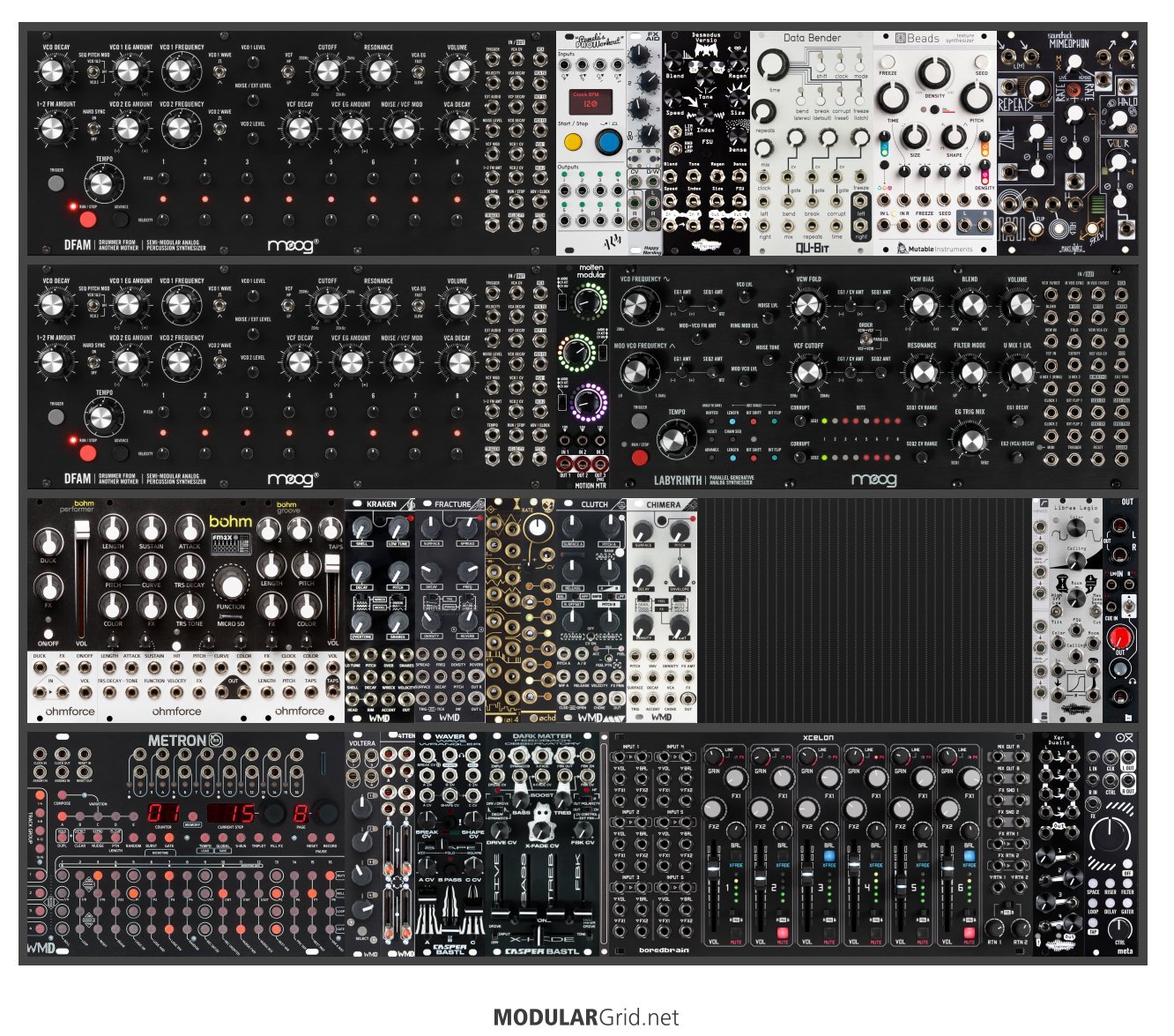Image resolution: width=1174 pixels, height=1036 pixels.
Task: Click red RUN/STOP button on upper DFAM
Action: click(x=87, y=219)
